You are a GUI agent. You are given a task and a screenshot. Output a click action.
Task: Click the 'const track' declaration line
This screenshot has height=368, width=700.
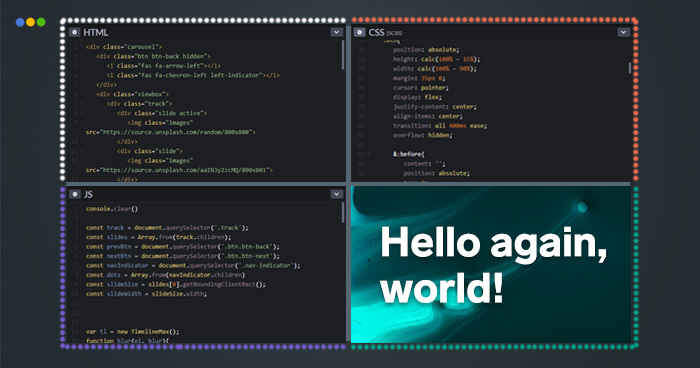167,228
